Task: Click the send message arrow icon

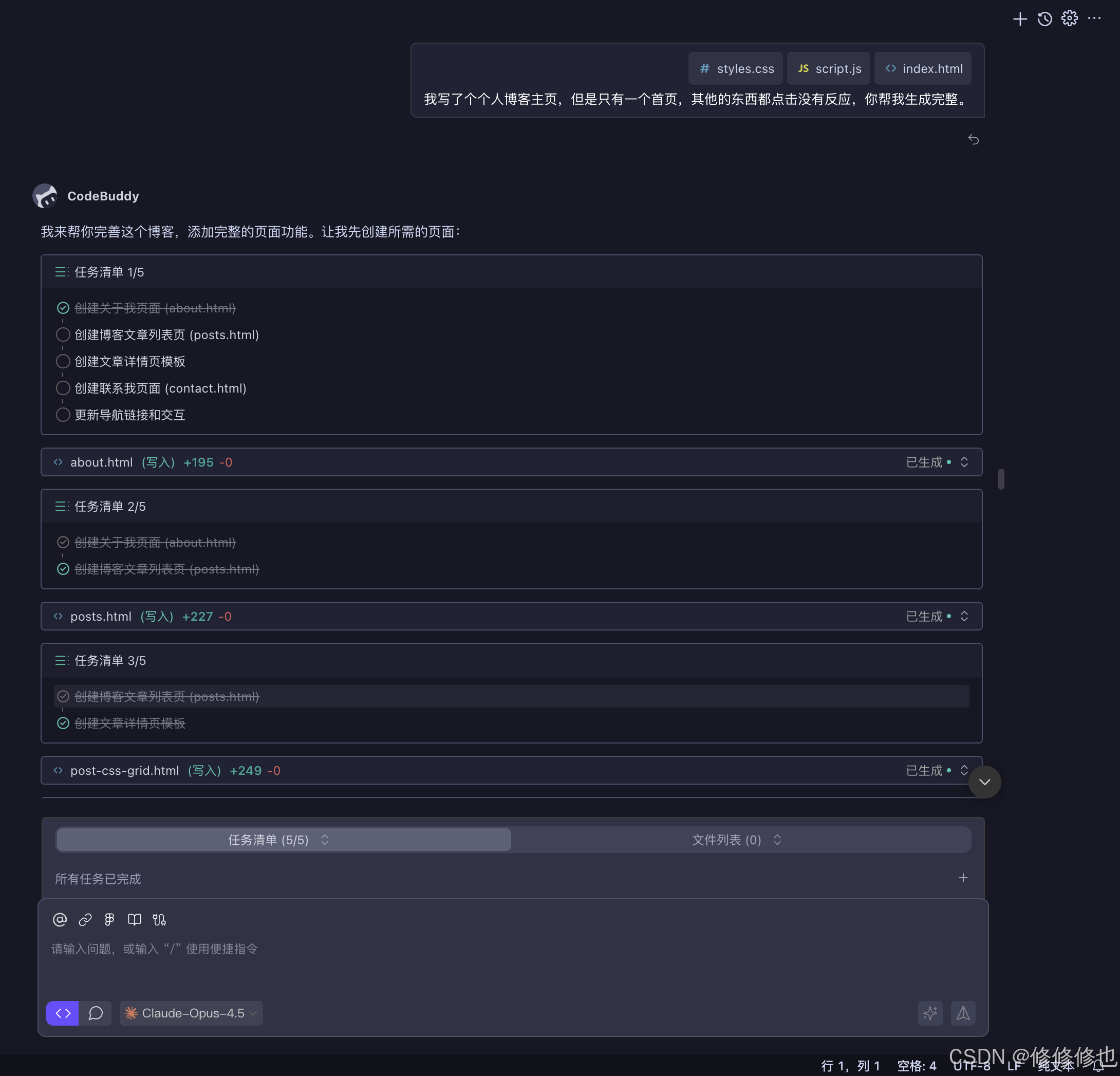Action: tap(963, 1013)
